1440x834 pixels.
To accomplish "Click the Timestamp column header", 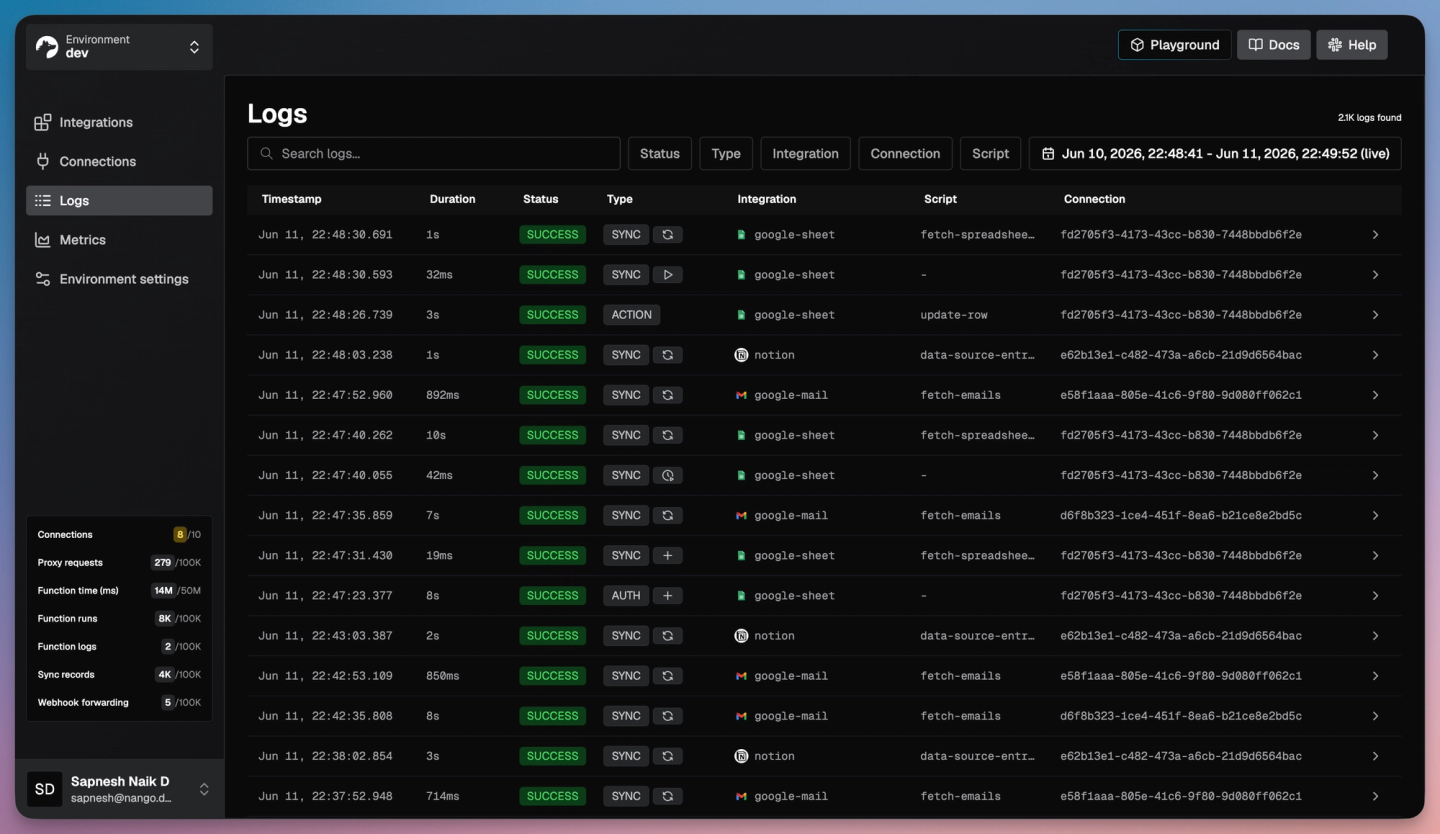I will coord(292,199).
